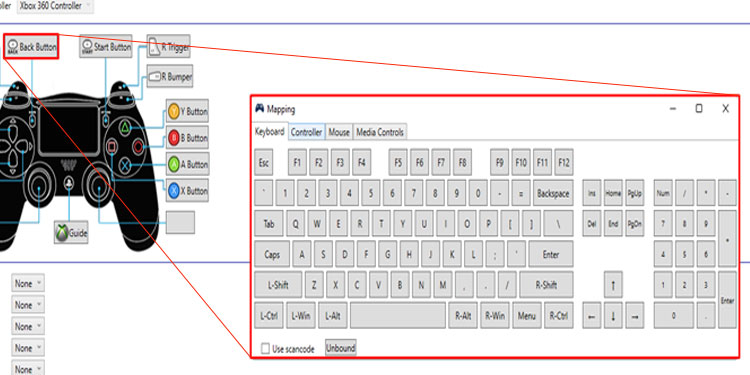Open the R Trigger mapping
This screenshot has width=750, height=375.
pos(168,47)
